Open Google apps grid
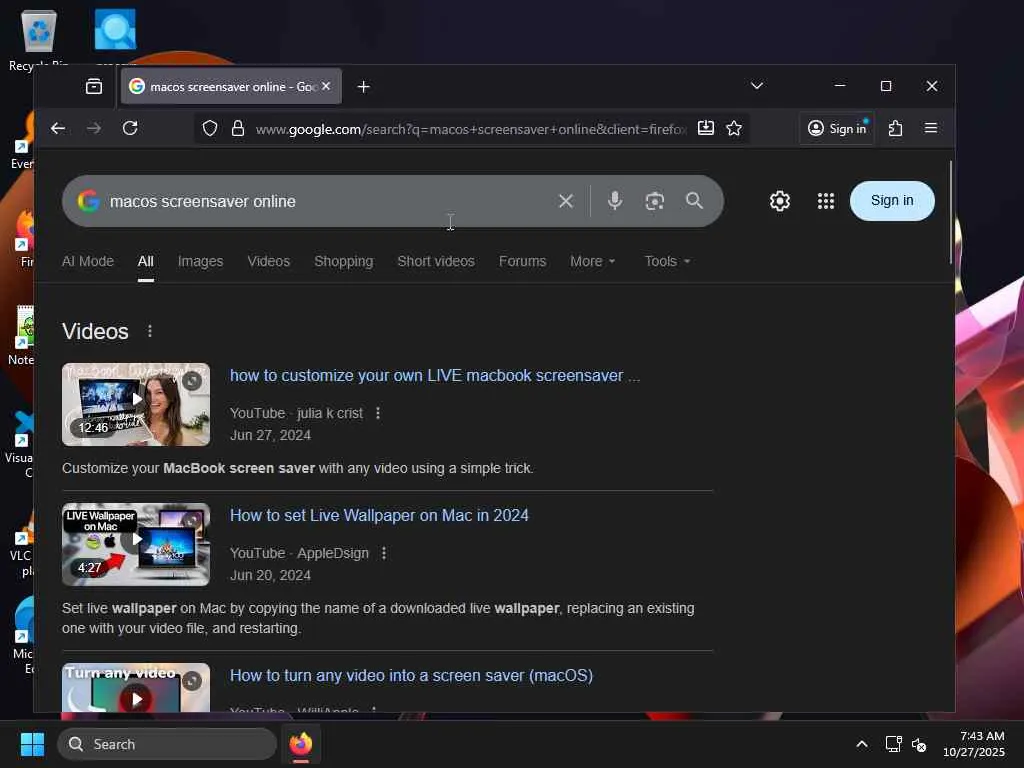Screen dimensions: 1024x768 pos(825,201)
